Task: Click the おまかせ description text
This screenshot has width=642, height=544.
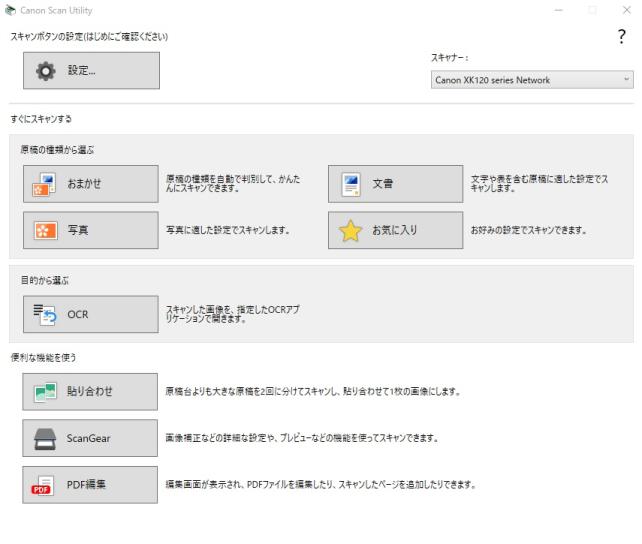Action: [233, 183]
